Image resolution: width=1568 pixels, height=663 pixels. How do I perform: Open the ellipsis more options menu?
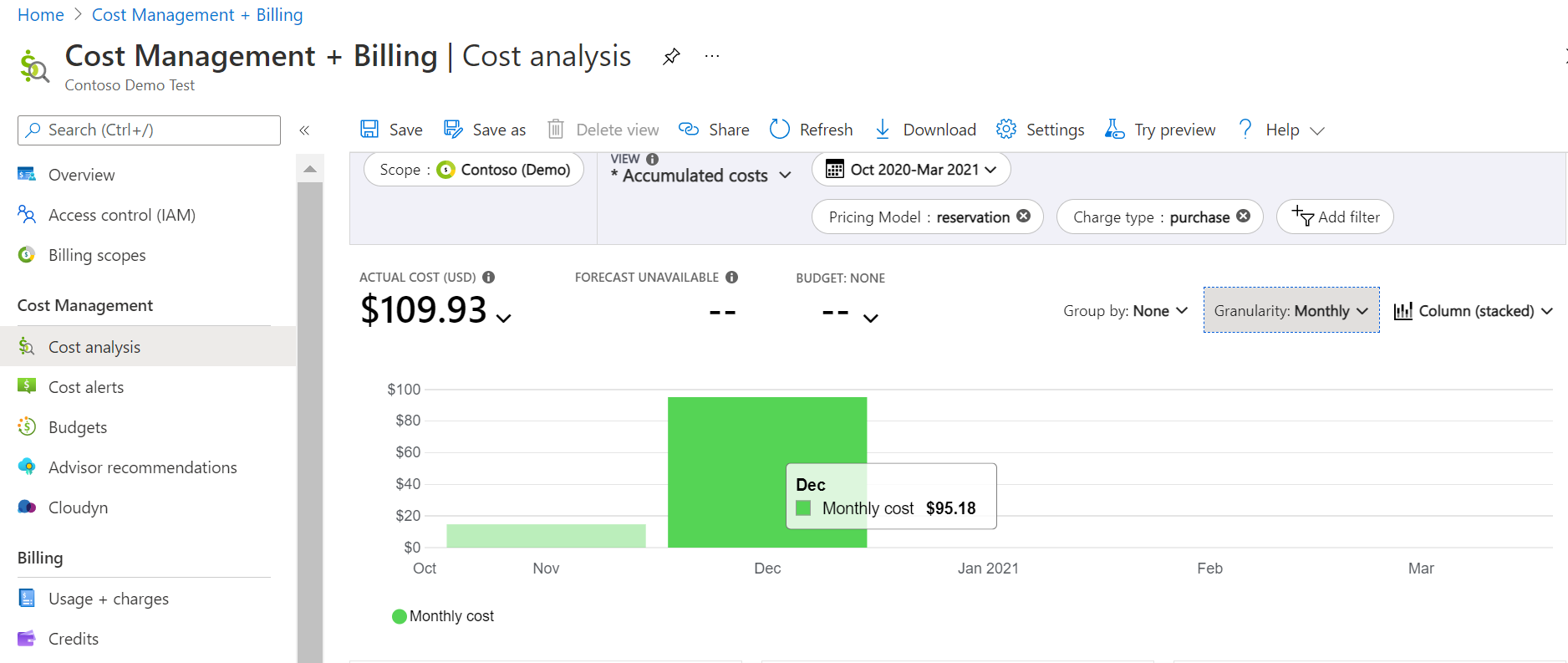712,57
